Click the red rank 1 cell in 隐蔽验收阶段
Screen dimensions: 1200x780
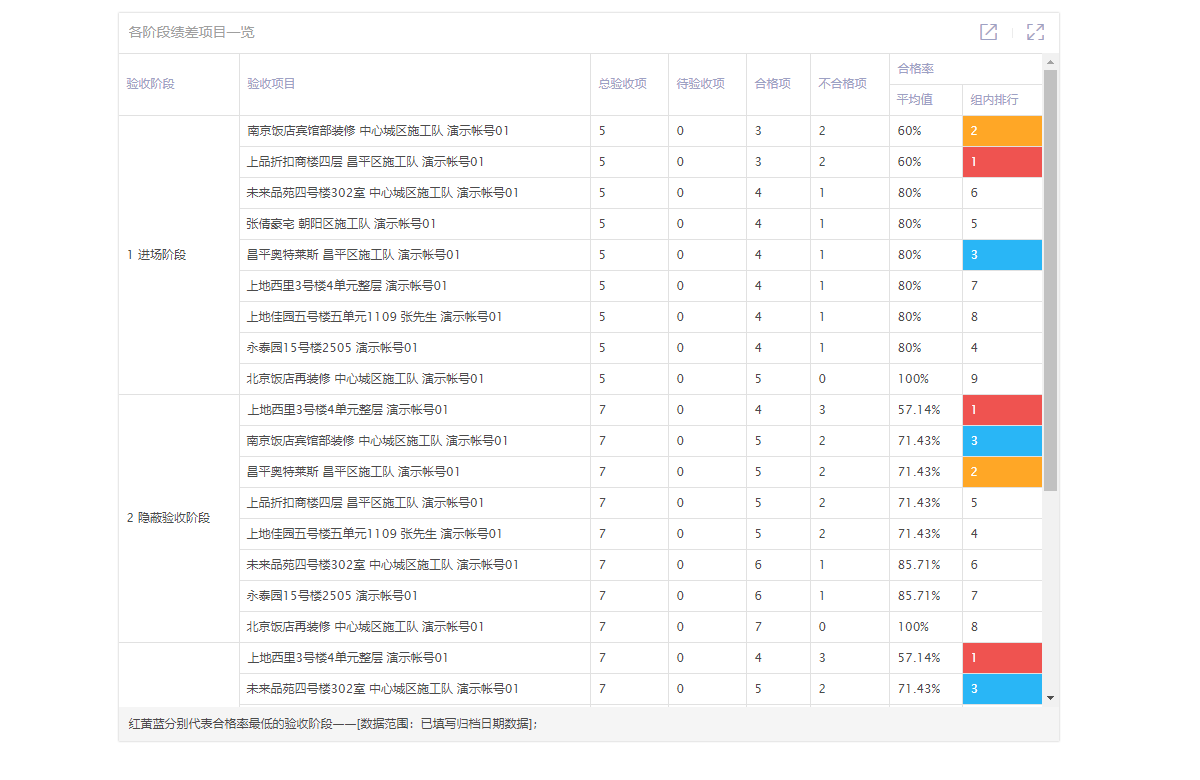pyautogui.click(x=1002, y=410)
